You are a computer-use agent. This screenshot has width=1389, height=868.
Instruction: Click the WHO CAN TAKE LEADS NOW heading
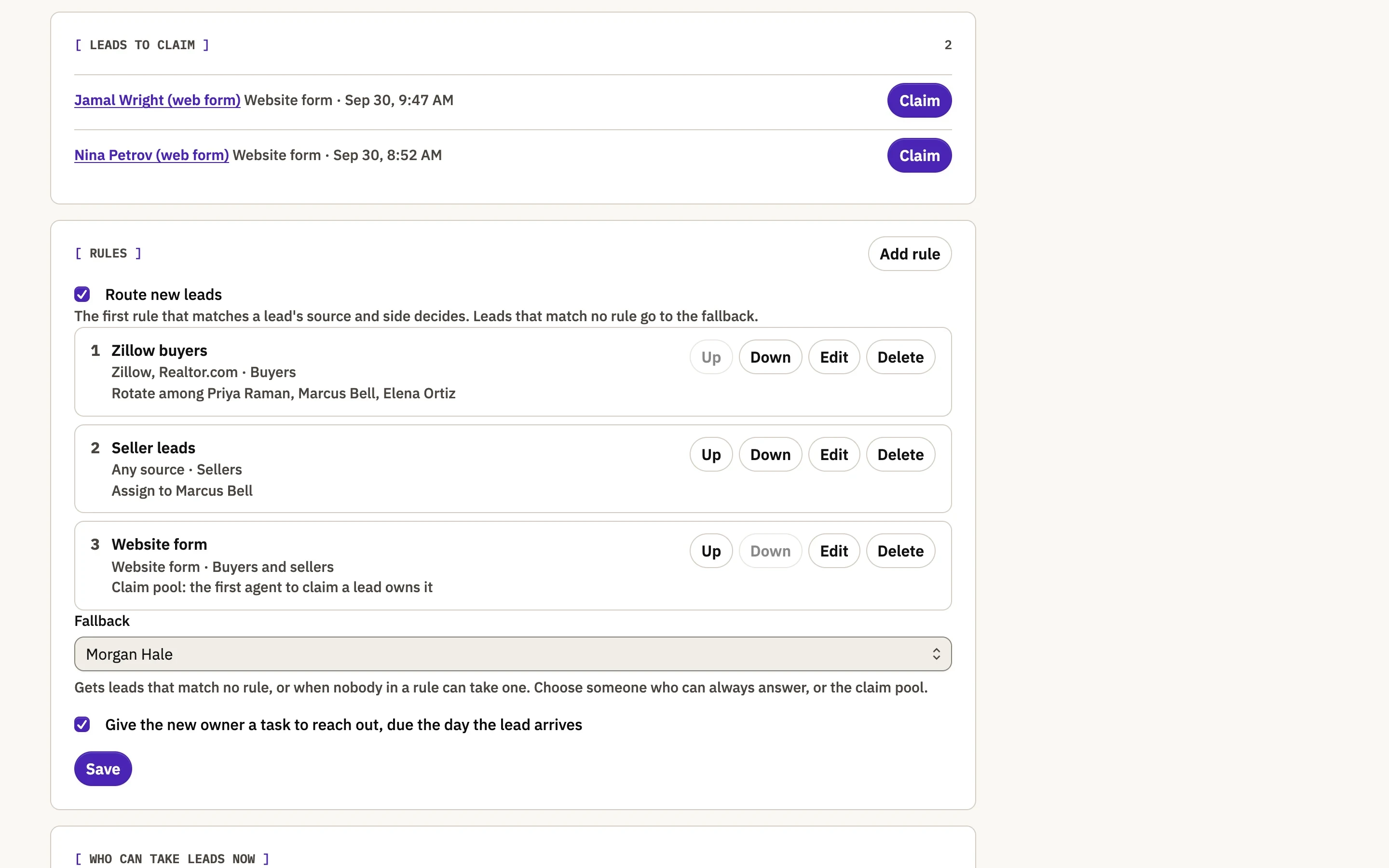pyautogui.click(x=172, y=859)
